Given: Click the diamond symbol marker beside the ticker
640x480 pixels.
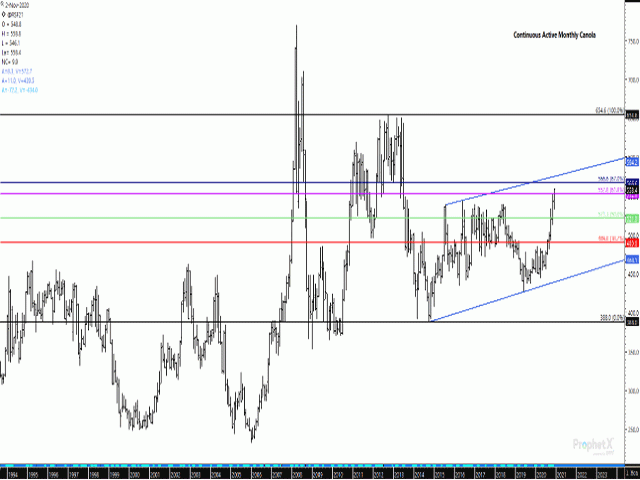Looking at the screenshot, I should pos(4,15).
